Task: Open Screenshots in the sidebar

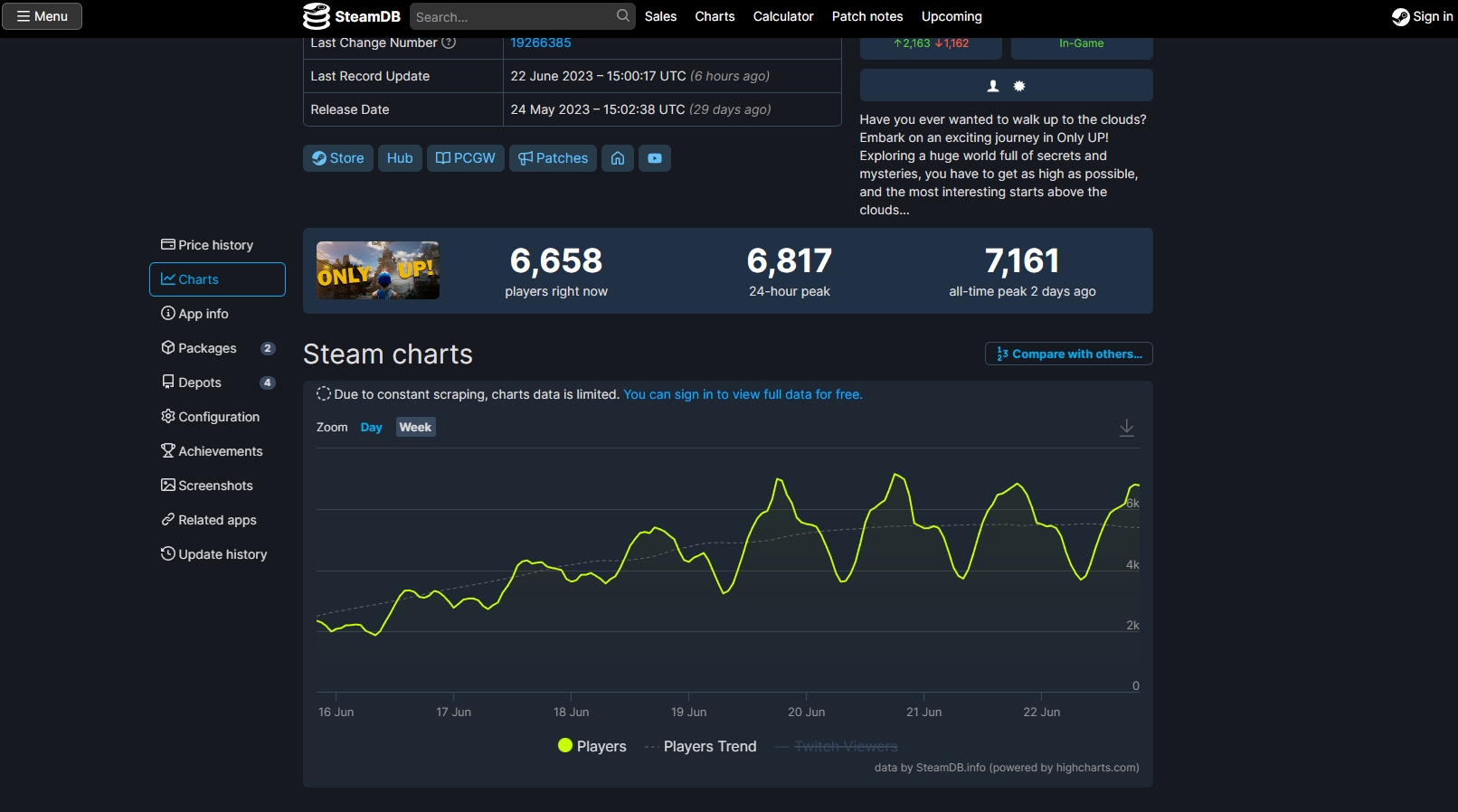Action: [217, 486]
